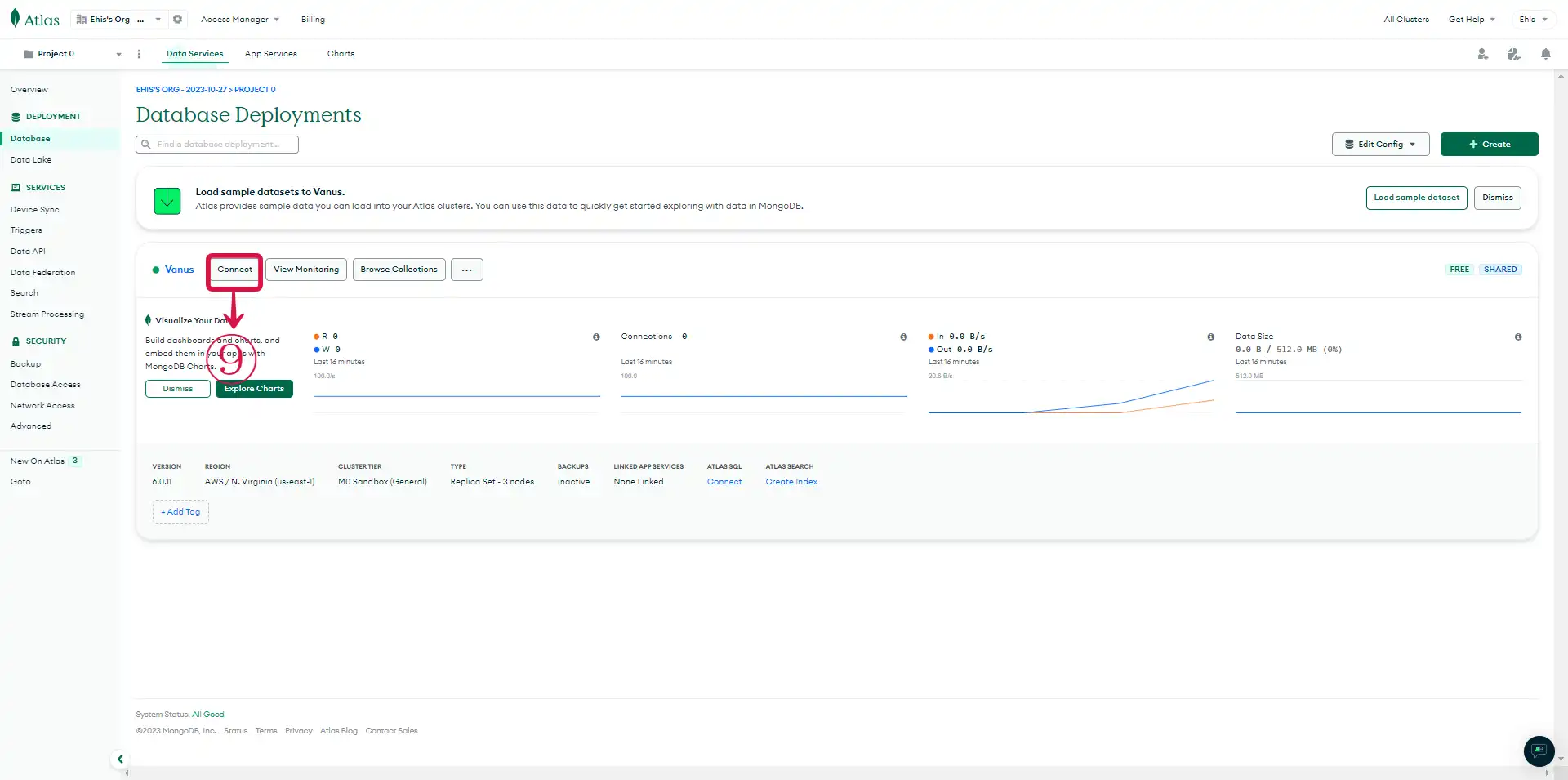Open organization settings gear icon

tap(177, 19)
